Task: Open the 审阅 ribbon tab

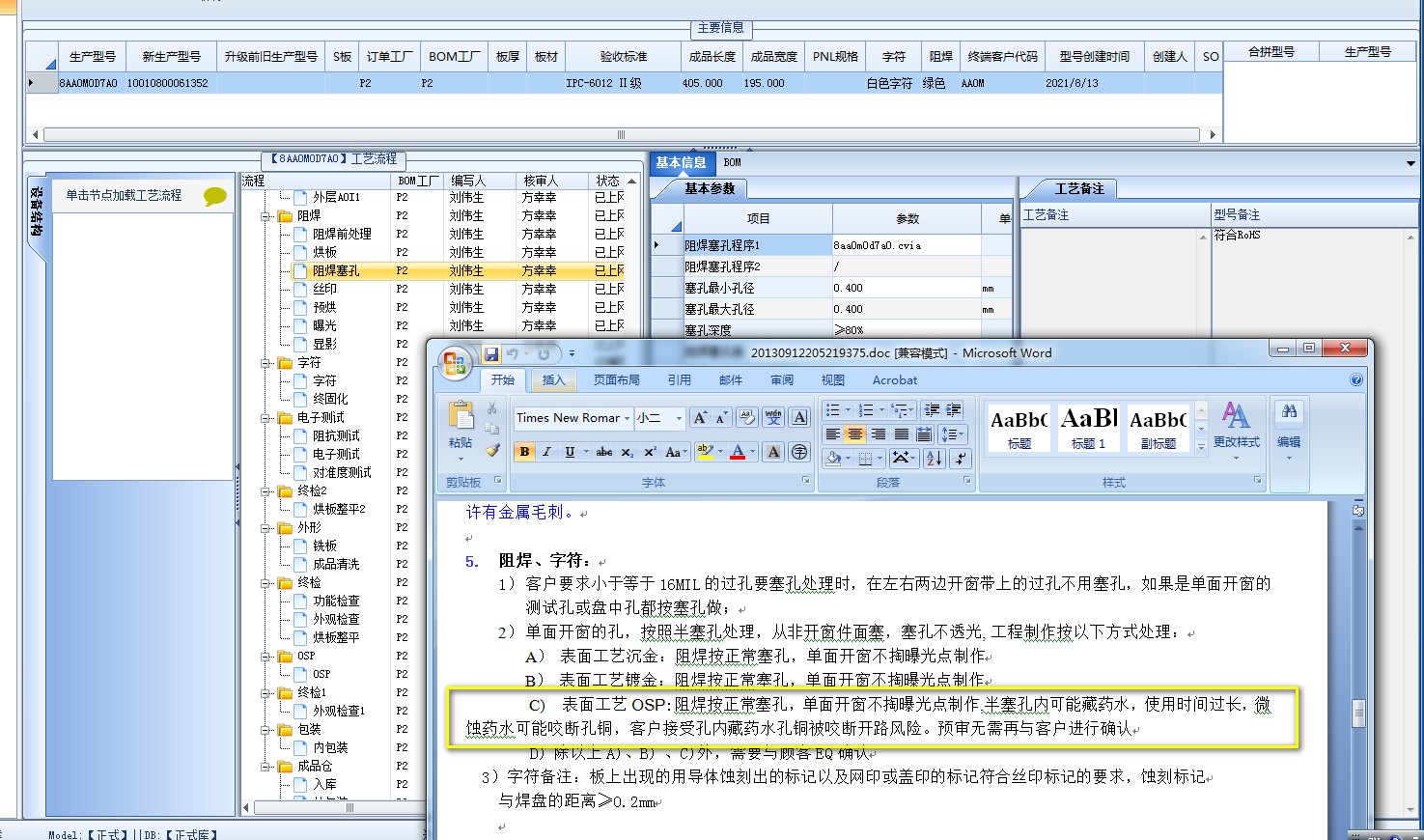Action: [x=782, y=379]
